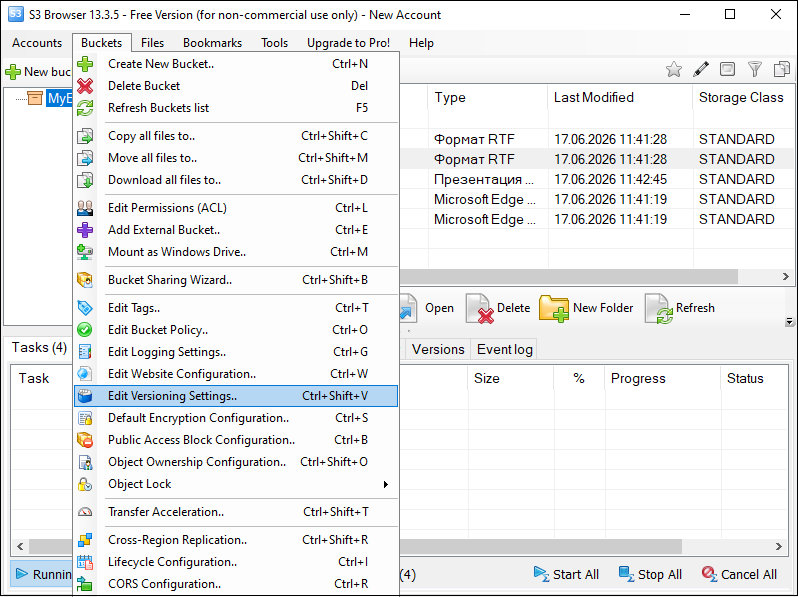Choose Edit Versioning Settings menu entry
798x597 pixels.
(236, 396)
